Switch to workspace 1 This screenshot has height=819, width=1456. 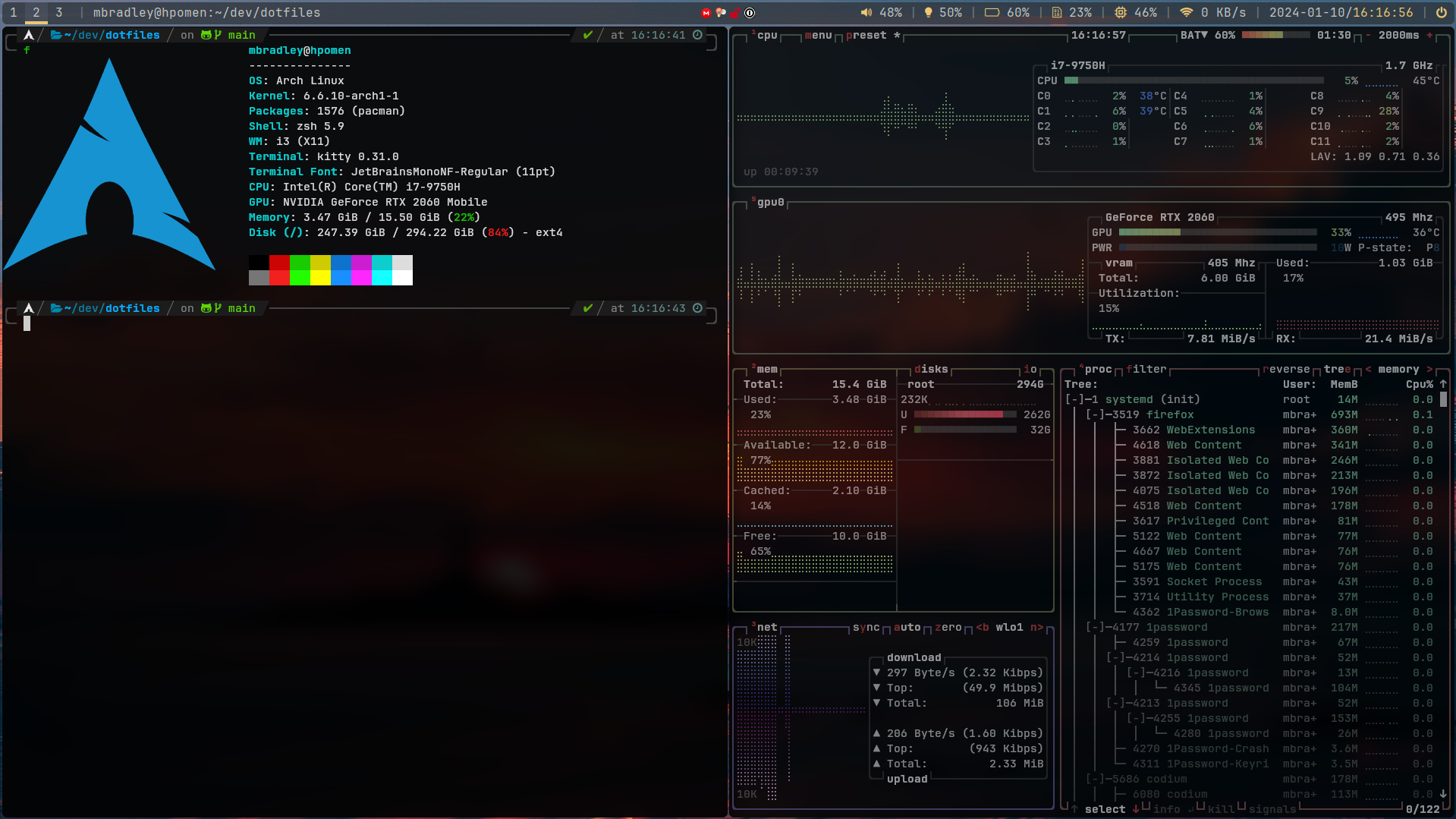(x=13, y=13)
